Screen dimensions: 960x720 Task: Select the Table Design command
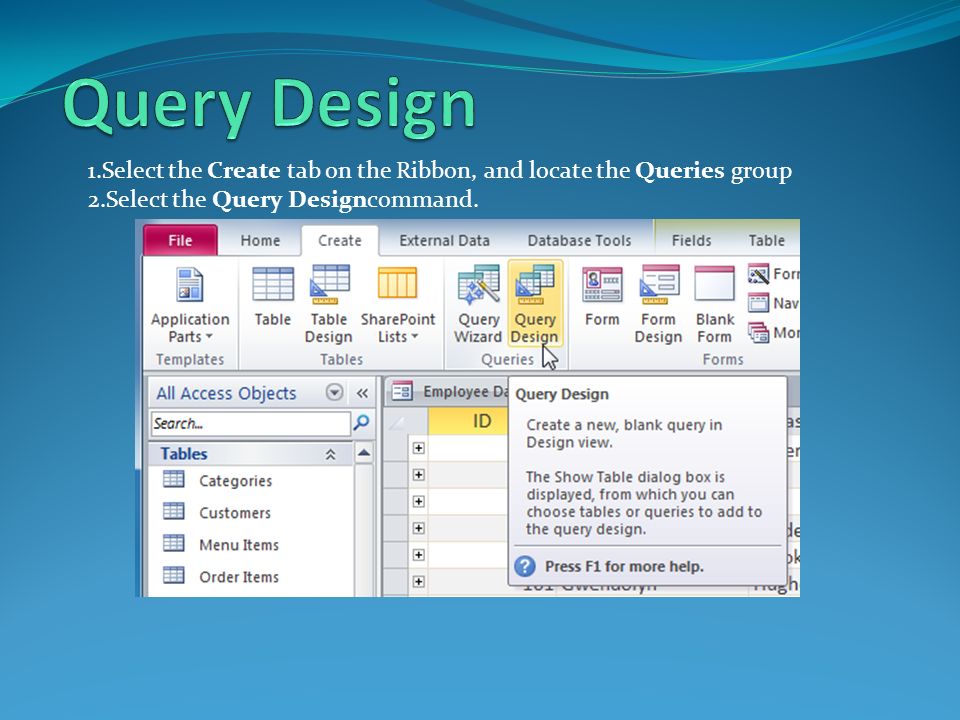point(329,305)
